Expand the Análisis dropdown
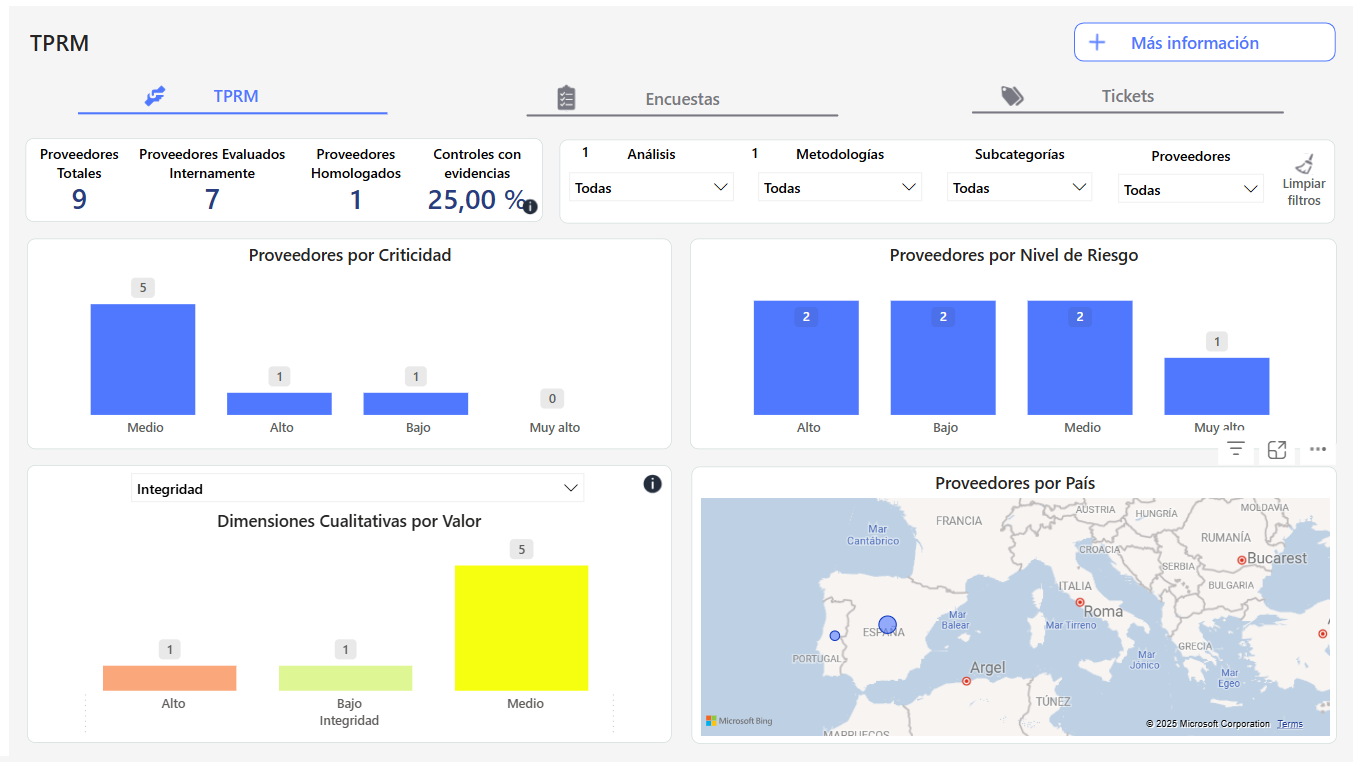Screen dimensions: 1353x762 click(x=651, y=188)
